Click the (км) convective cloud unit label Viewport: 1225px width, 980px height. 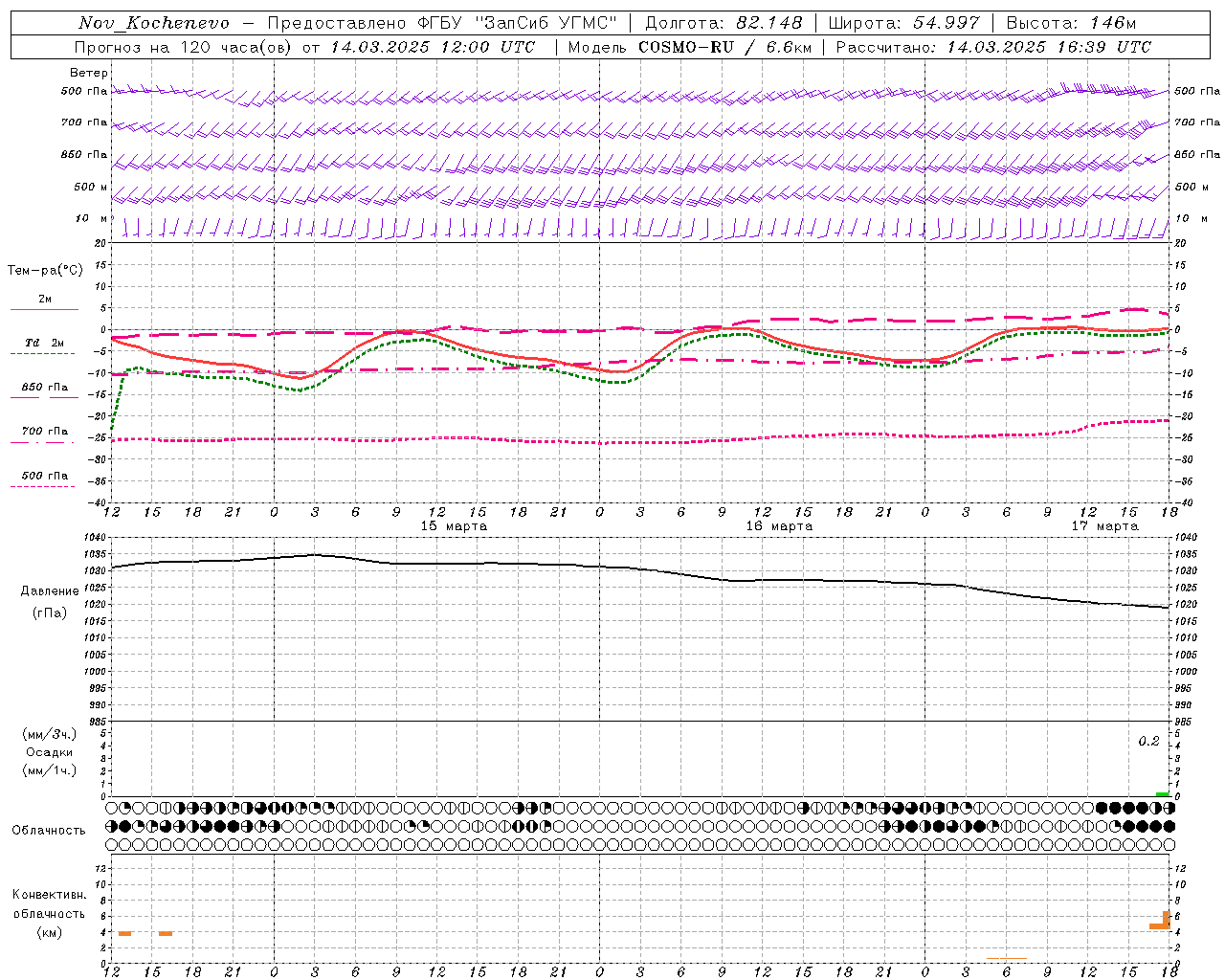(50, 932)
